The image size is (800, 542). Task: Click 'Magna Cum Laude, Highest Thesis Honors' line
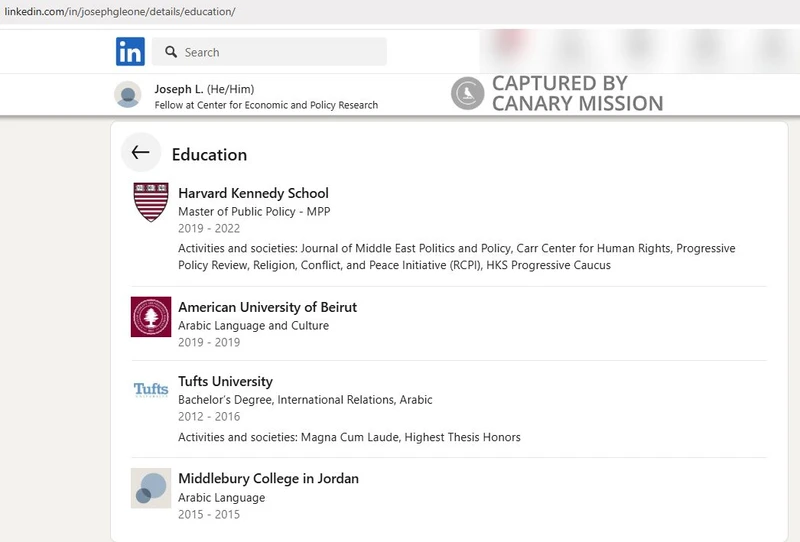[x=349, y=437]
